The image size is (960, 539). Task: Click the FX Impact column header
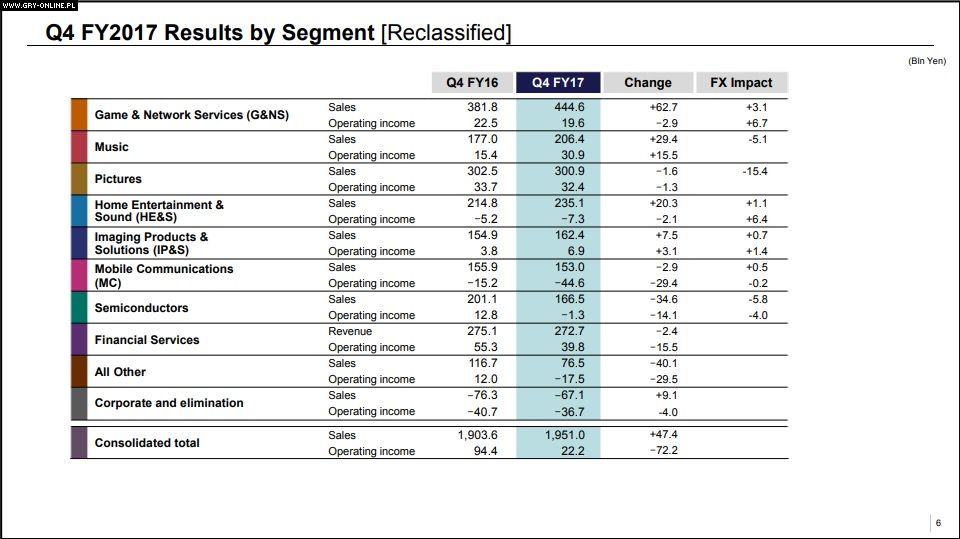741,83
